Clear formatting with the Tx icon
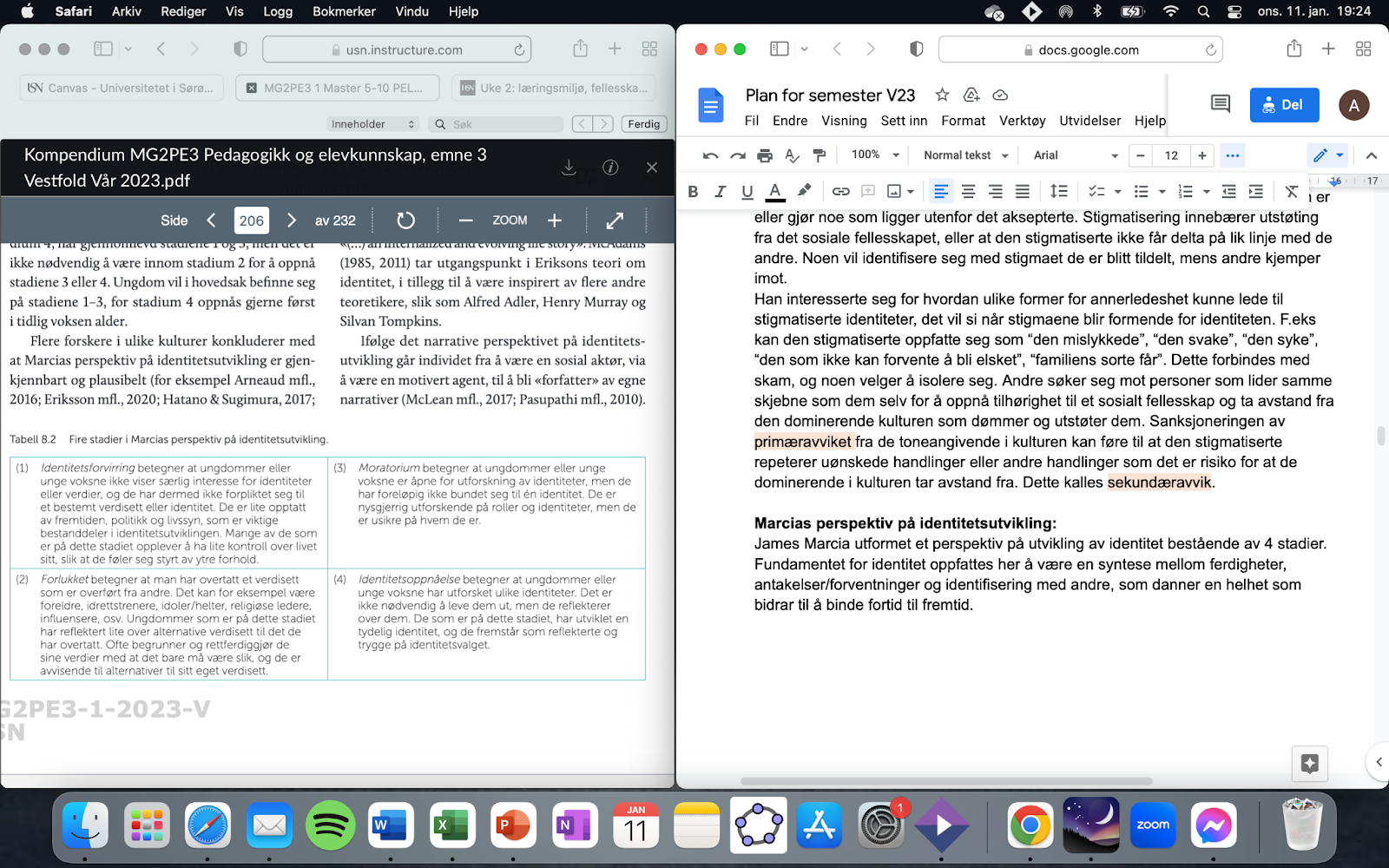This screenshot has width=1389, height=868. coord(1292,191)
